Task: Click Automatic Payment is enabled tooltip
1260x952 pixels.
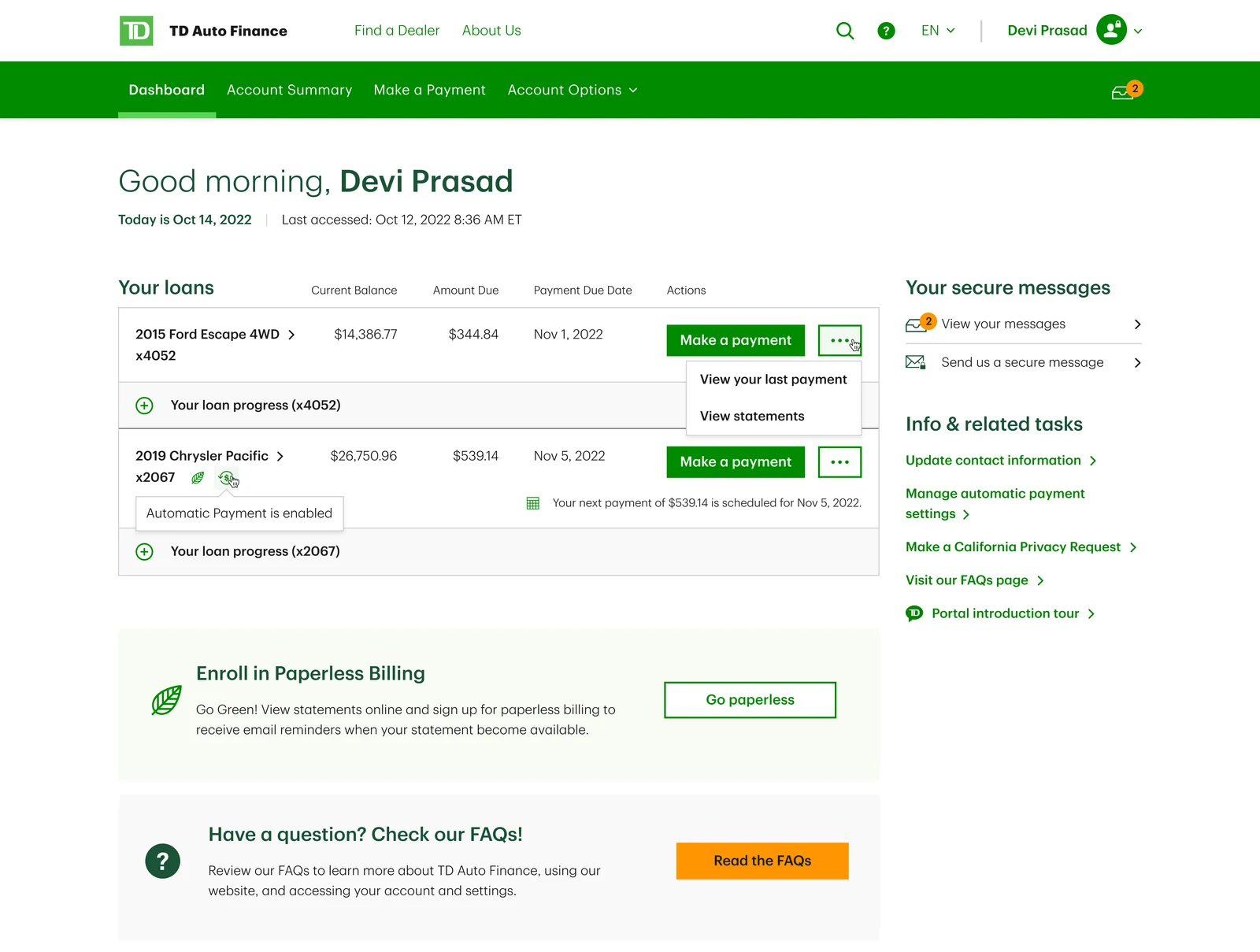Action: click(x=239, y=513)
